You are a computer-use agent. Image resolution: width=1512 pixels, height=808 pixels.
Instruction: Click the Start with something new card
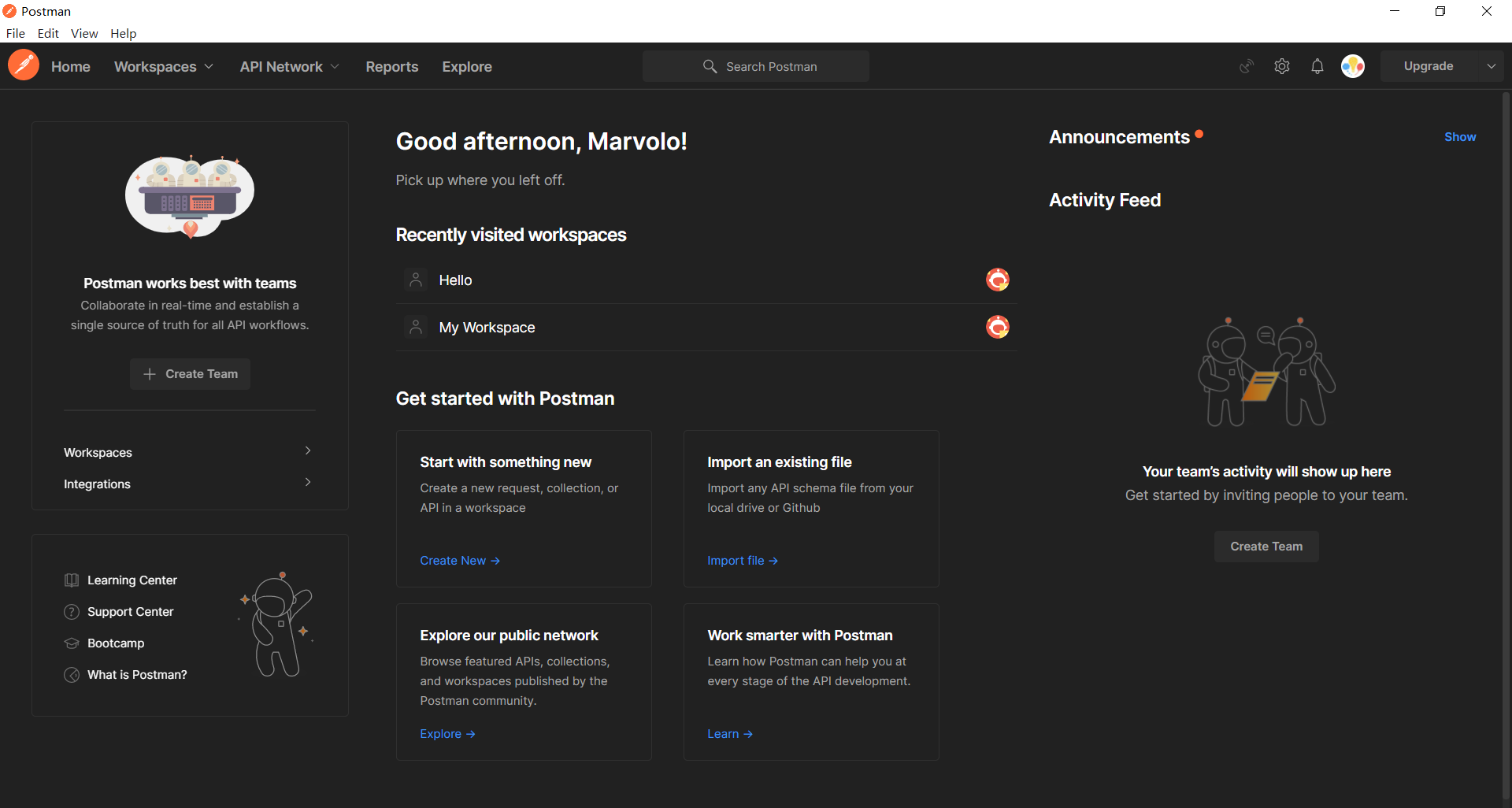(524, 509)
